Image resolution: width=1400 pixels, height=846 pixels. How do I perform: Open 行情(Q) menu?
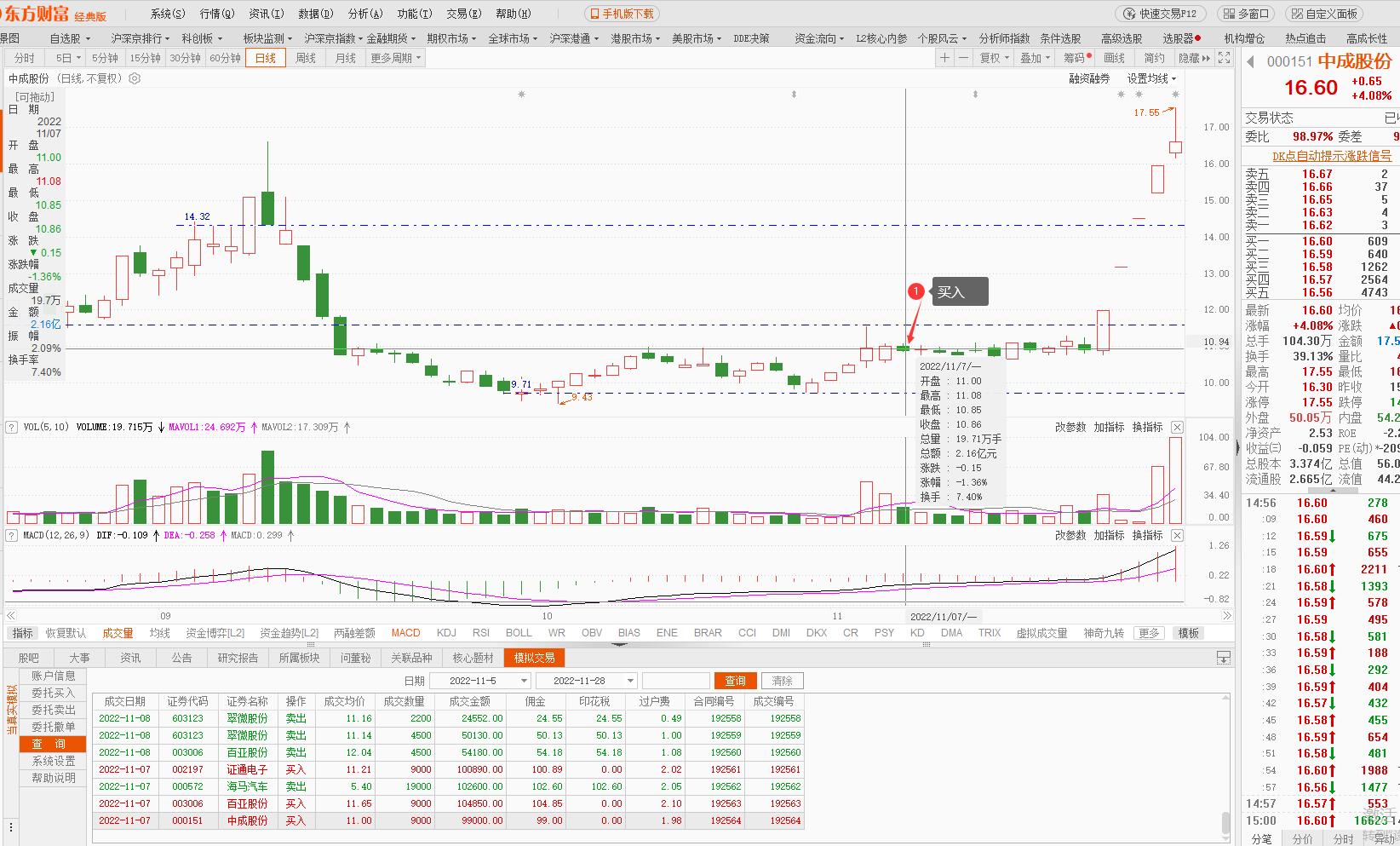[x=216, y=14]
